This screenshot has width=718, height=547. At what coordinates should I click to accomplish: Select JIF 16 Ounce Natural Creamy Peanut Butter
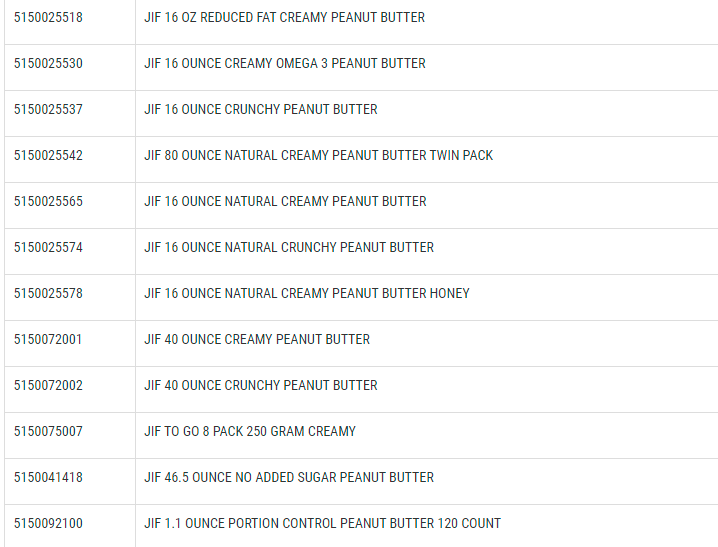tap(285, 202)
